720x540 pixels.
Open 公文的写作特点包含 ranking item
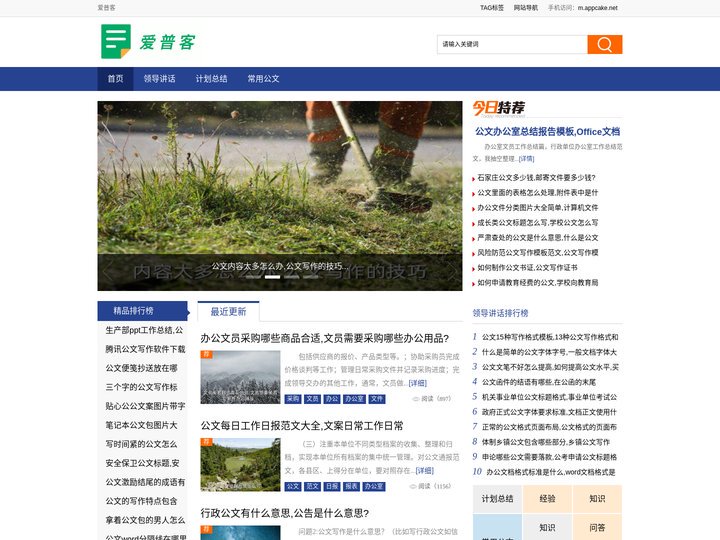coord(141,501)
